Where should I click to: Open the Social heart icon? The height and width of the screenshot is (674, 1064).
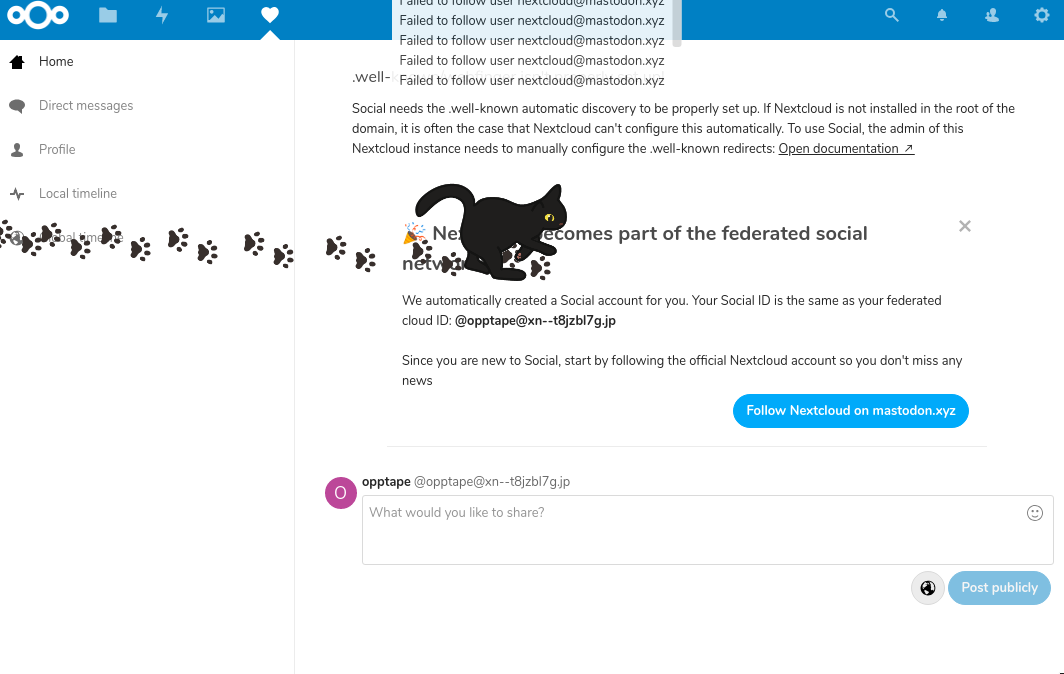[x=270, y=15]
